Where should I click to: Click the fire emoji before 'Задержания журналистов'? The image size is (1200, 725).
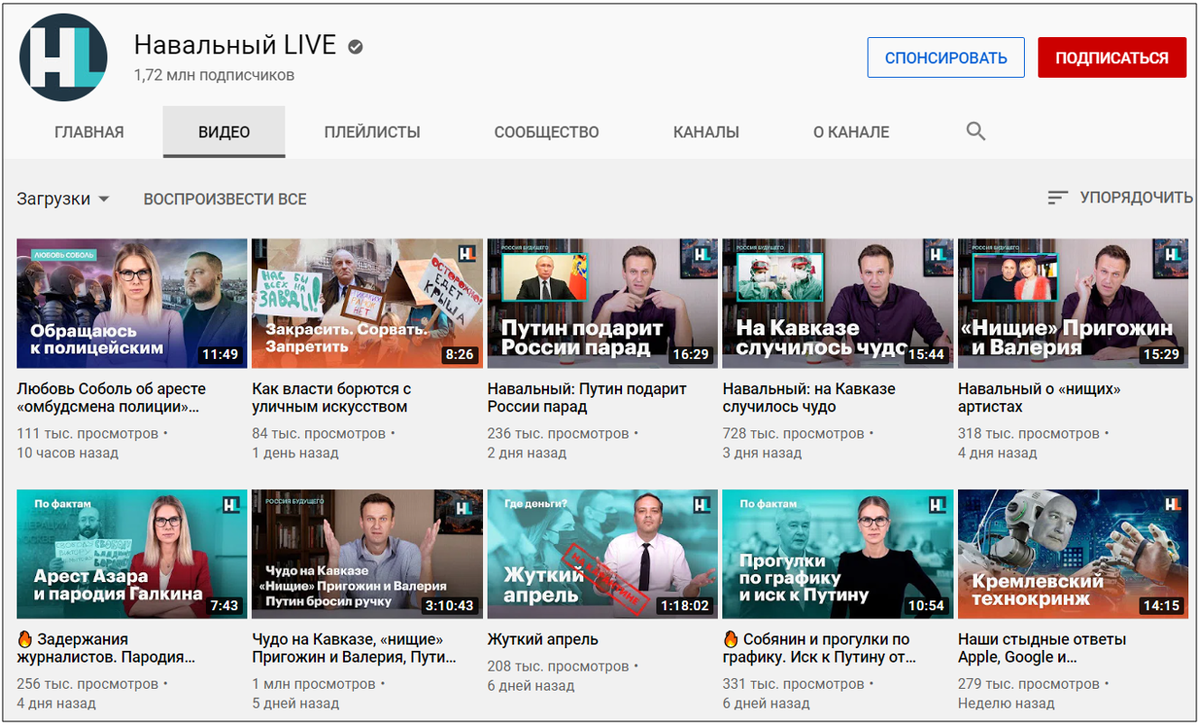click(26, 639)
